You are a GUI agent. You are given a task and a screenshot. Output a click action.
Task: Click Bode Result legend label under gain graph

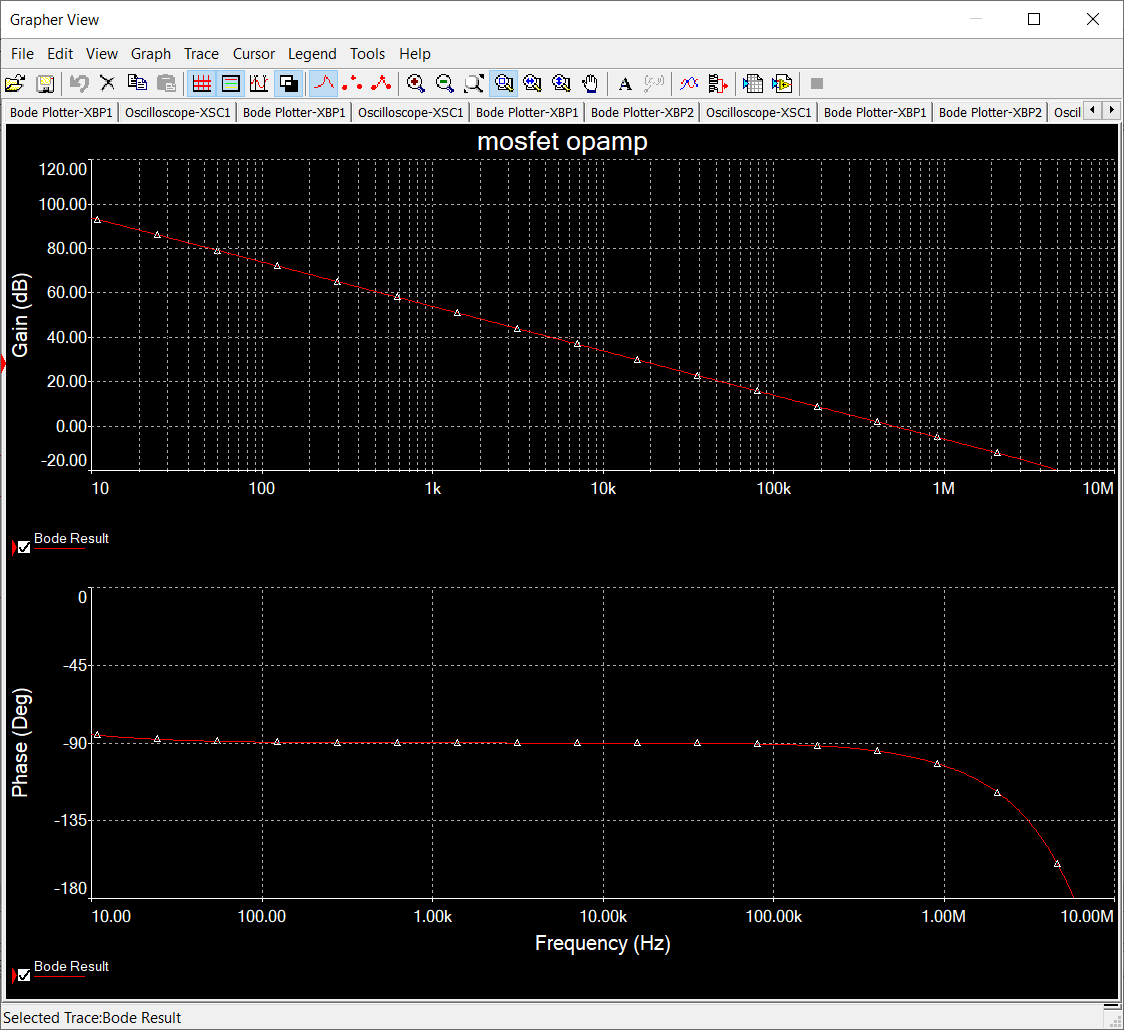pyautogui.click(x=72, y=538)
